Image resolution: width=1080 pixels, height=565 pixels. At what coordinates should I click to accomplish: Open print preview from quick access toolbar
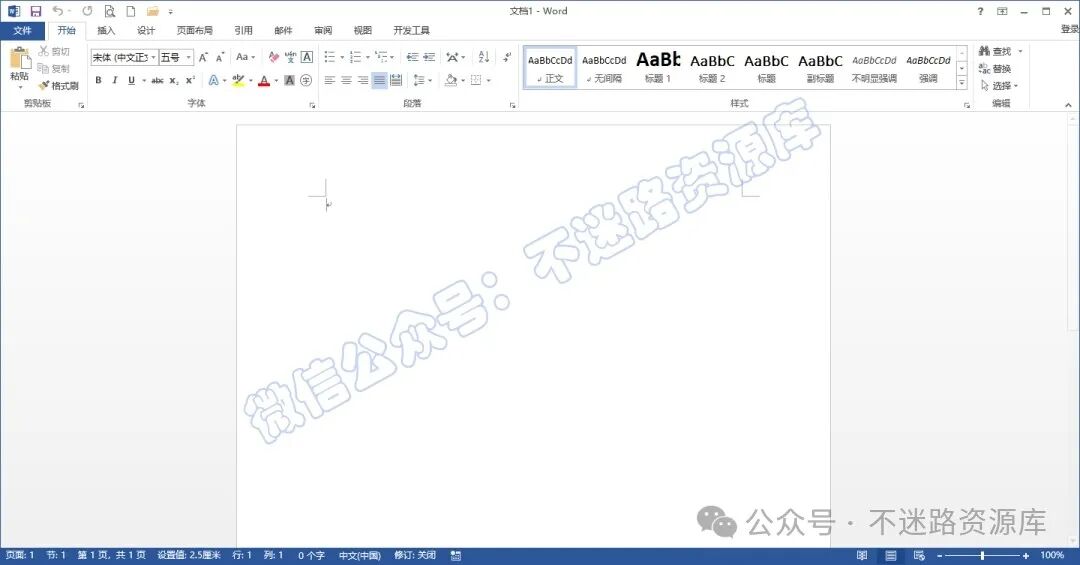click(x=110, y=11)
